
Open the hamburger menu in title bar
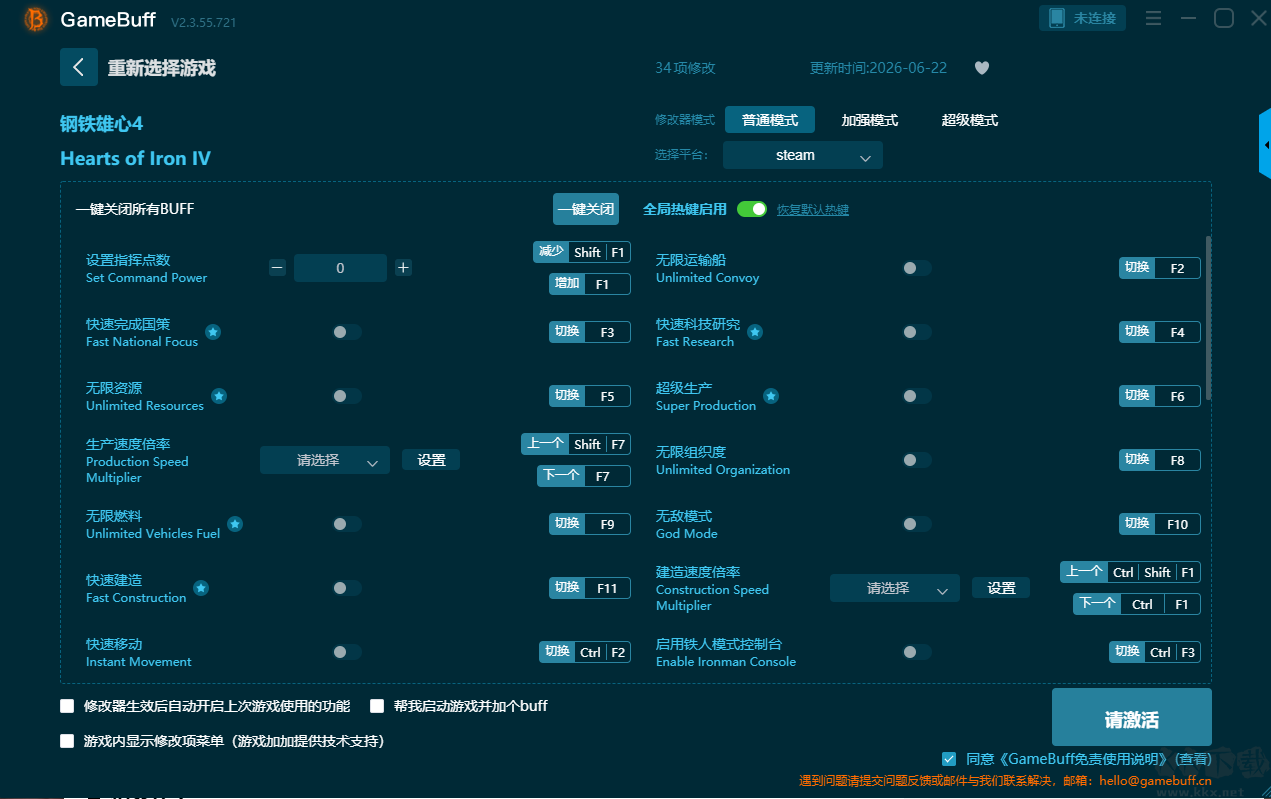pos(1153,18)
